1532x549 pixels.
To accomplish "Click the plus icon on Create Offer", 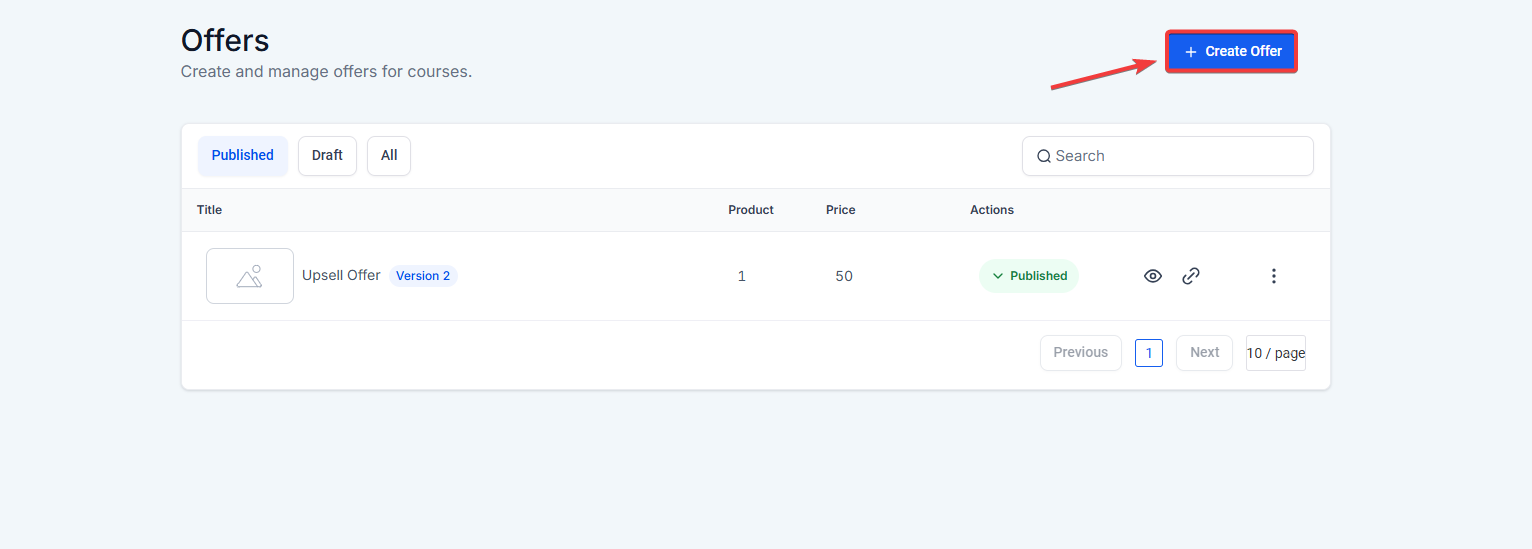I will click(x=1190, y=52).
